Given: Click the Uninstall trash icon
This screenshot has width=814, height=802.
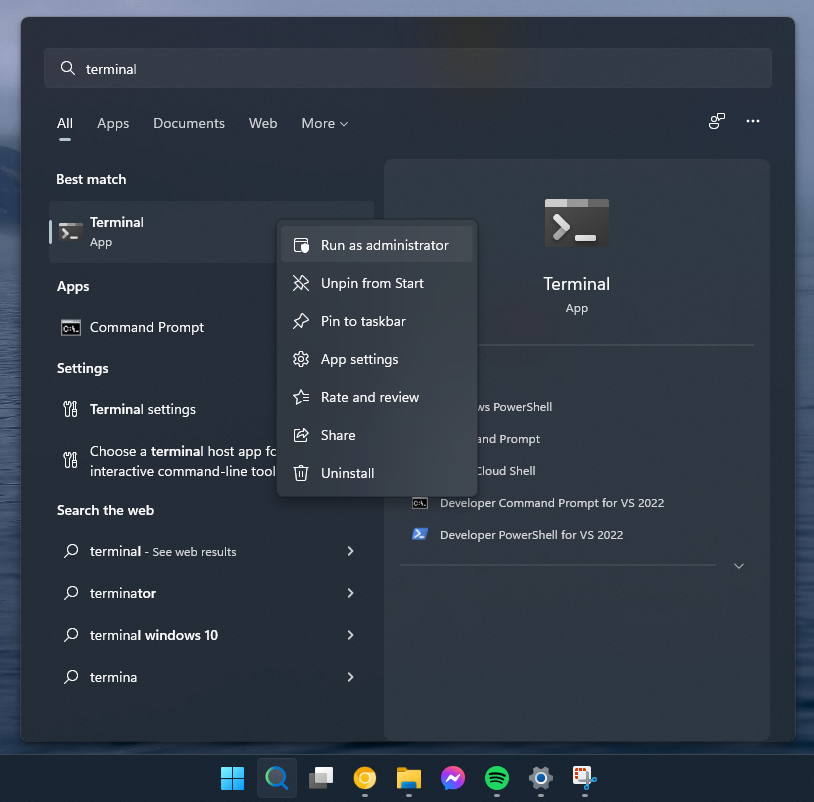Looking at the screenshot, I should point(300,473).
